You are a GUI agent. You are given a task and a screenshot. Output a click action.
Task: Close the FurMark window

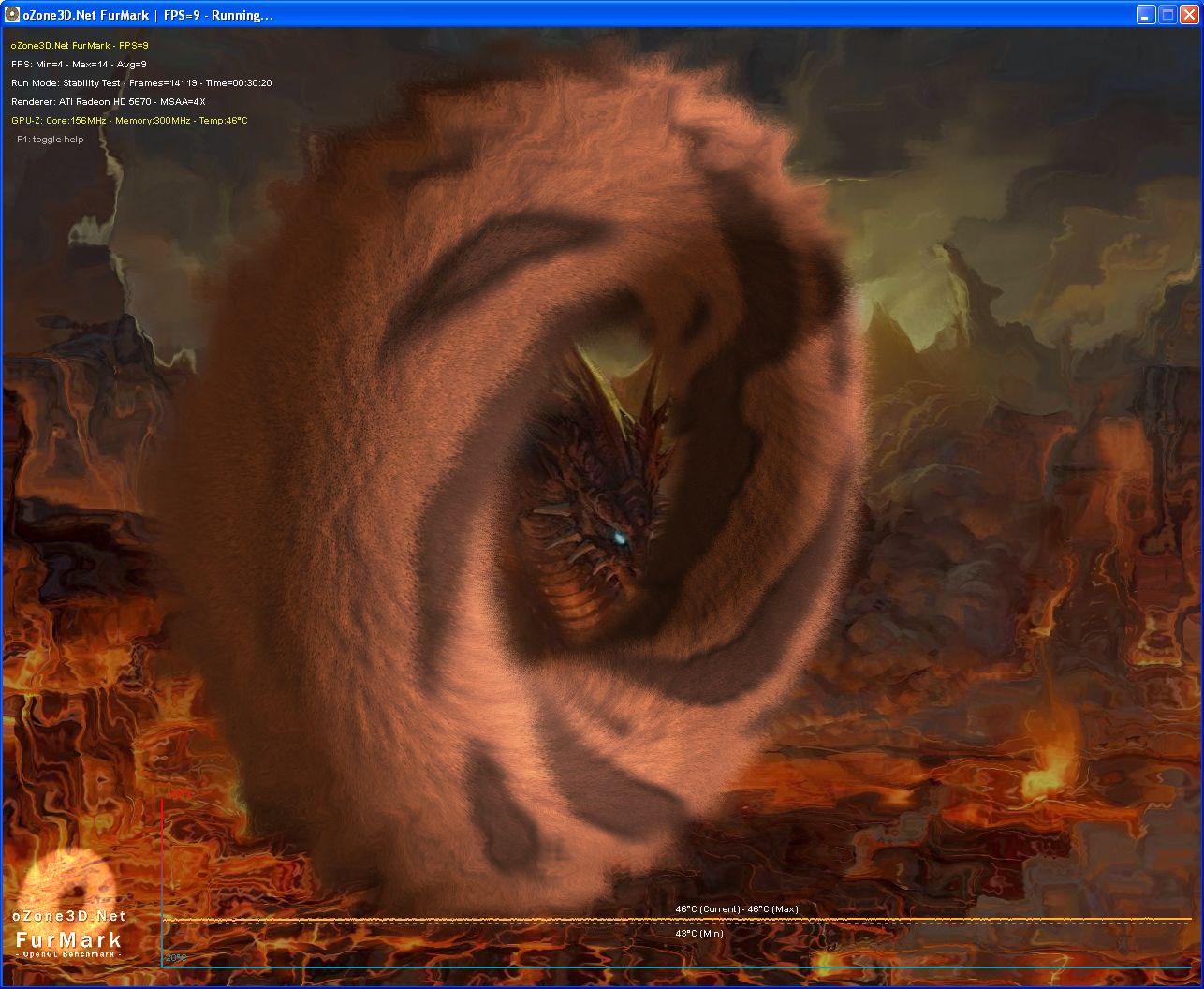click(x=1189, y=15)
